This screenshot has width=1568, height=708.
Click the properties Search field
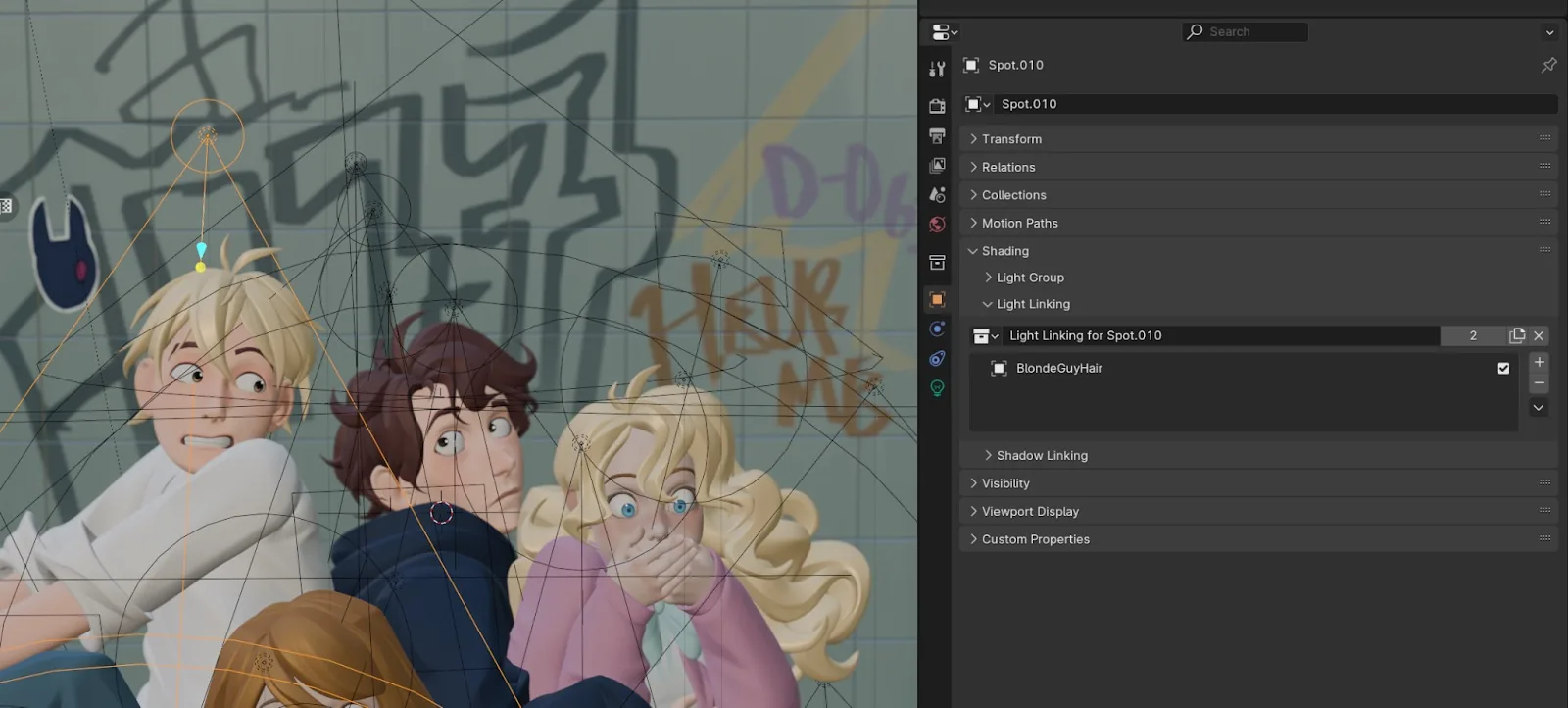(x=1245, y=32)
